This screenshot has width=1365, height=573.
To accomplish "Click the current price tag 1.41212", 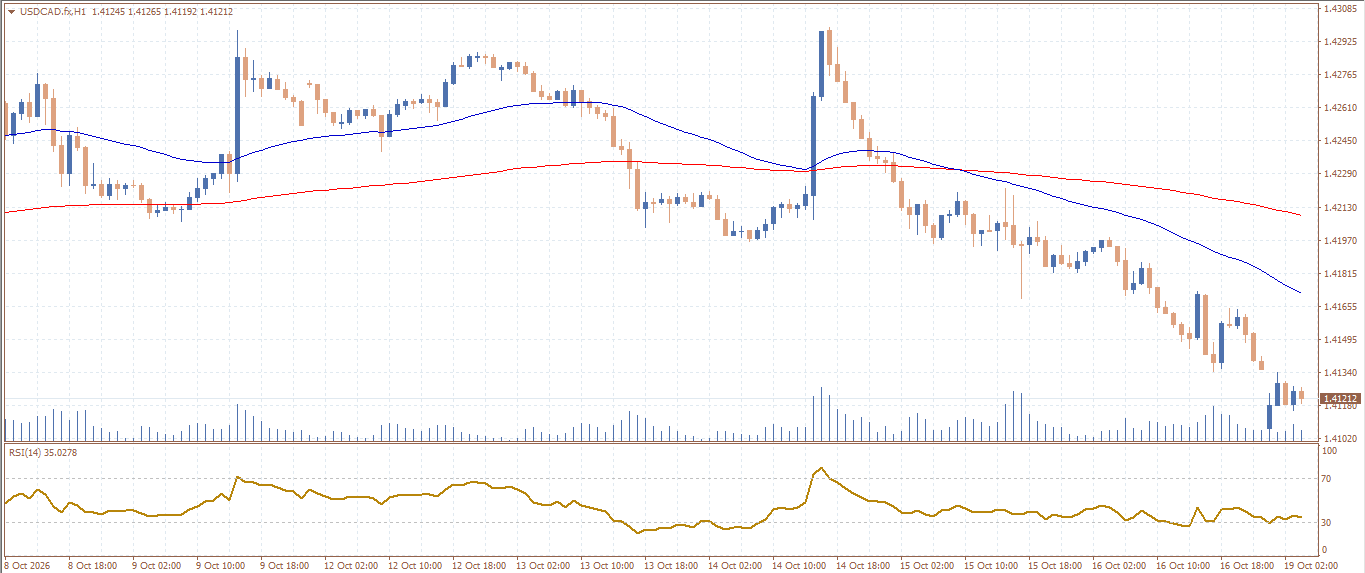I will (x=1338, y=398).
